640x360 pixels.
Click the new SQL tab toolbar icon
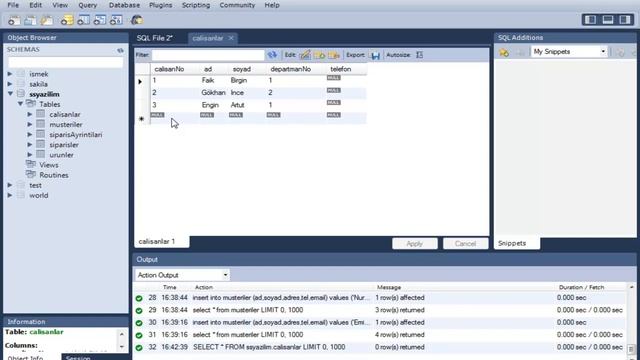[14, 20]
